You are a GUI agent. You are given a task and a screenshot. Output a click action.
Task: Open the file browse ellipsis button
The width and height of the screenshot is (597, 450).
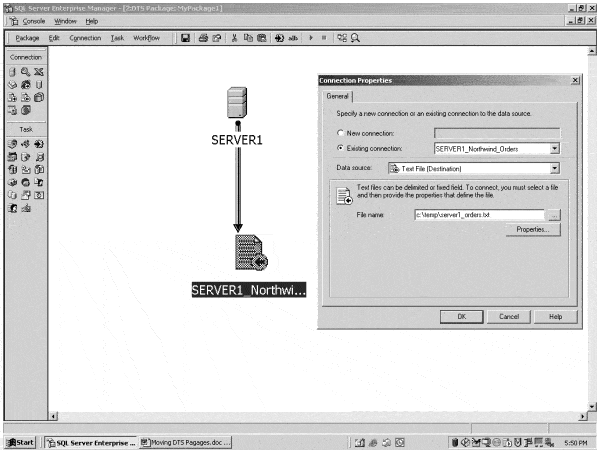[x=554, y=215]
